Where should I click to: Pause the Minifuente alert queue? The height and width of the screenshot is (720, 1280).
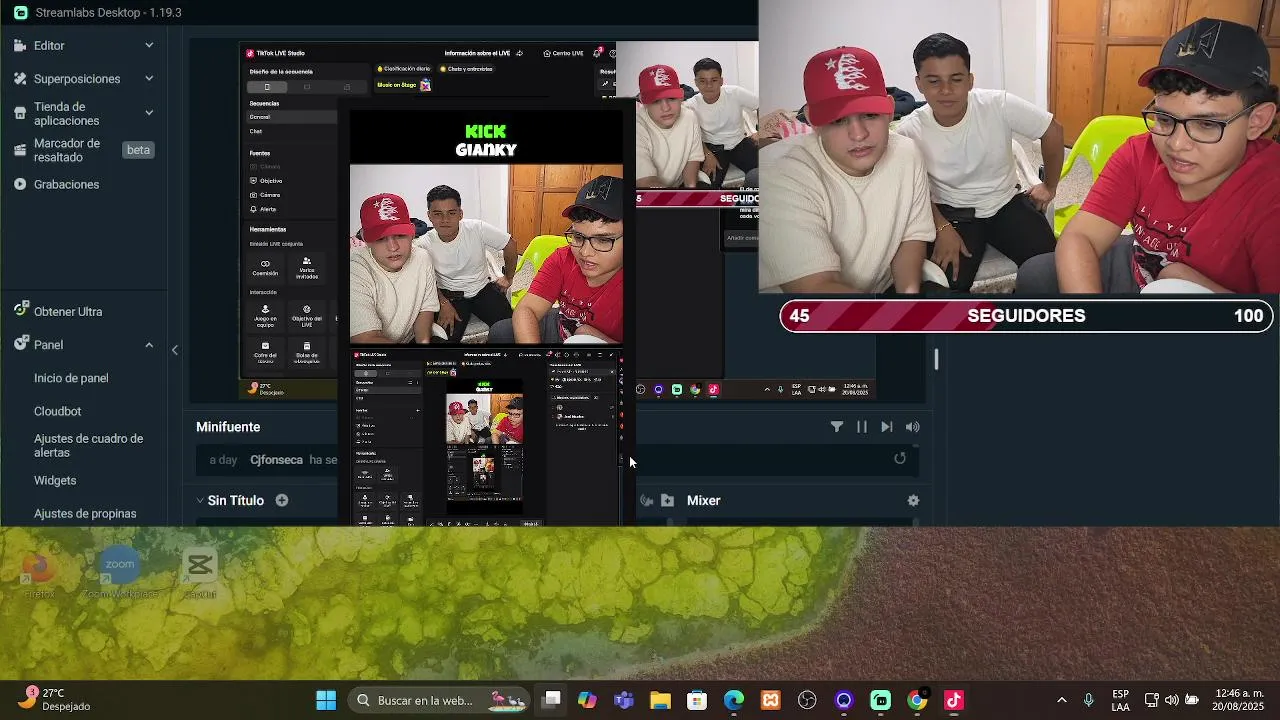pyautogui.click(x=862, y=427)
